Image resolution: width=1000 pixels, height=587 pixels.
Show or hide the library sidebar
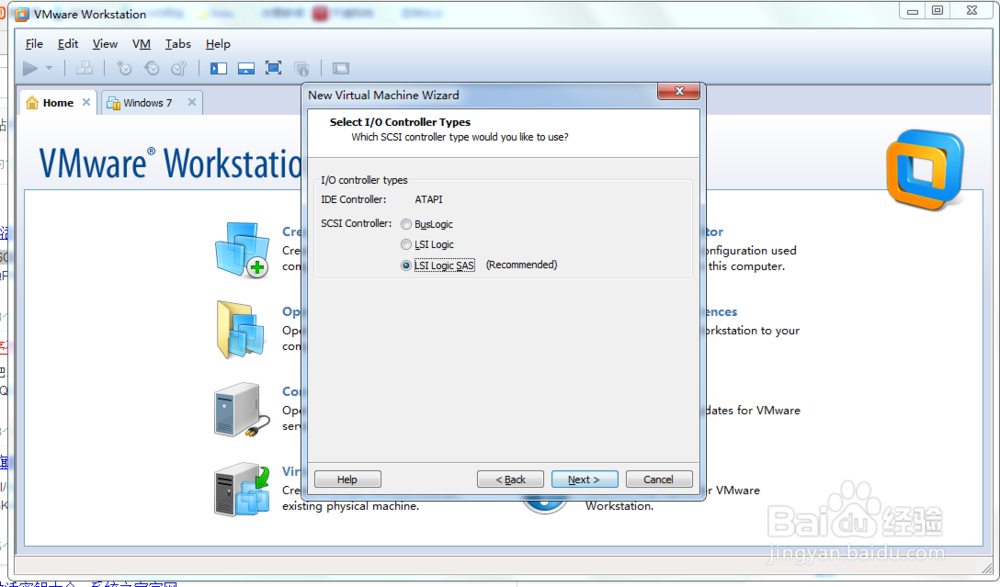tap(218, 68)
